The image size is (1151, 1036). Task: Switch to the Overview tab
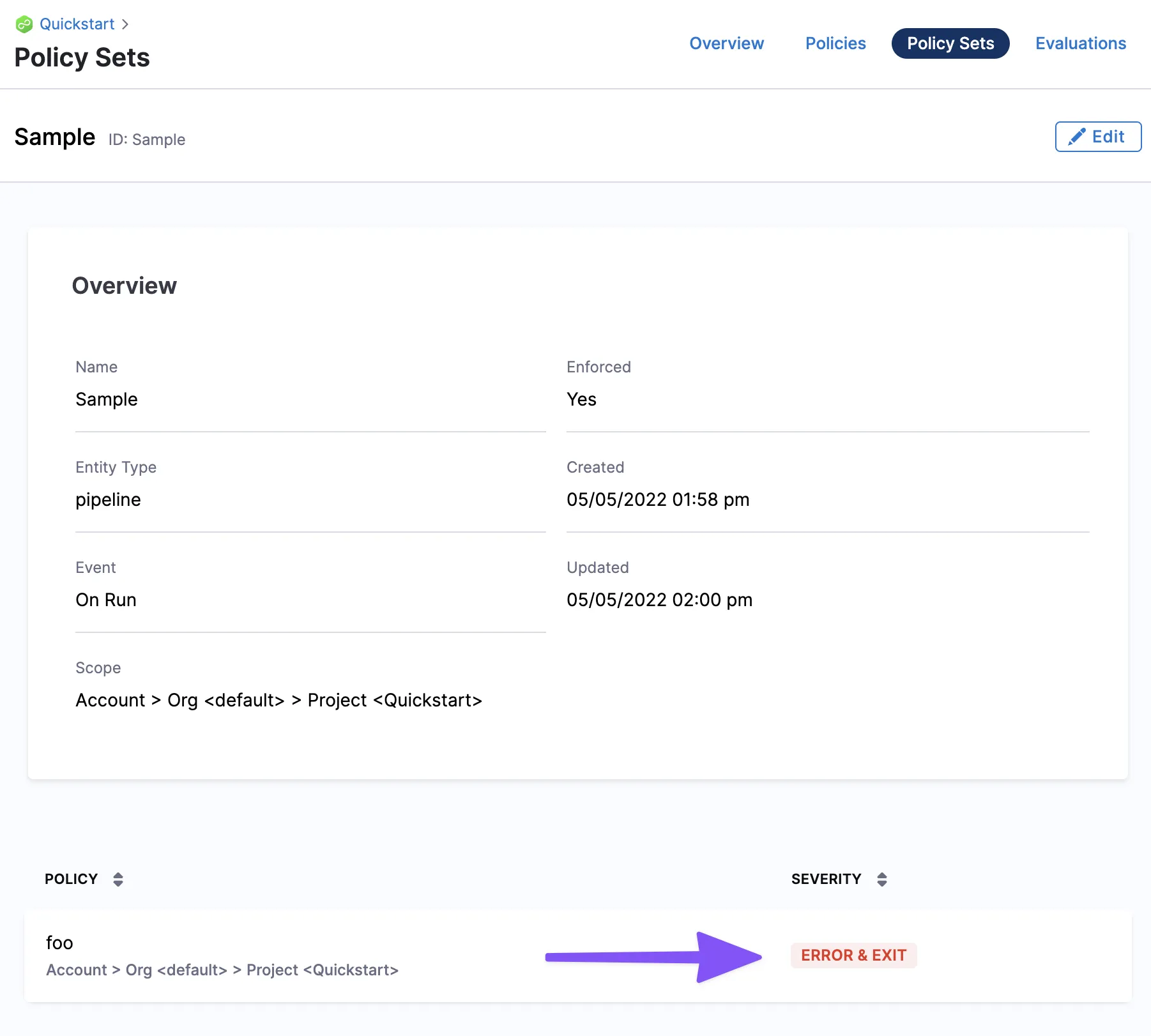[x=727, y=43]
